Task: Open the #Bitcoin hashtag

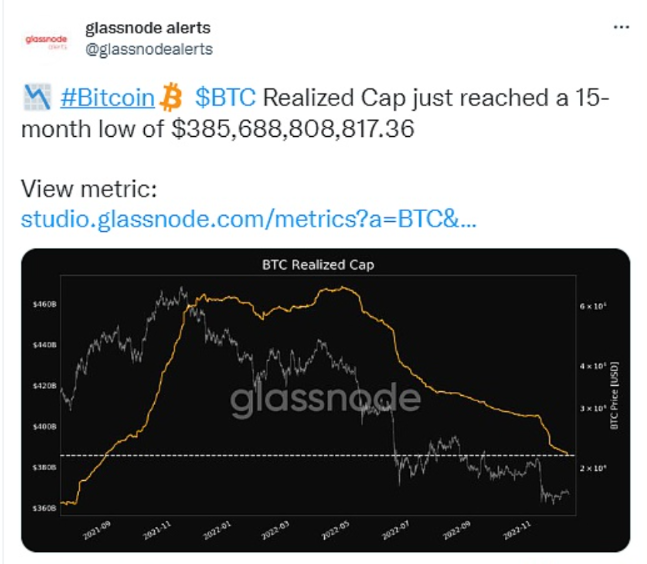Action: tap(109, 97)
